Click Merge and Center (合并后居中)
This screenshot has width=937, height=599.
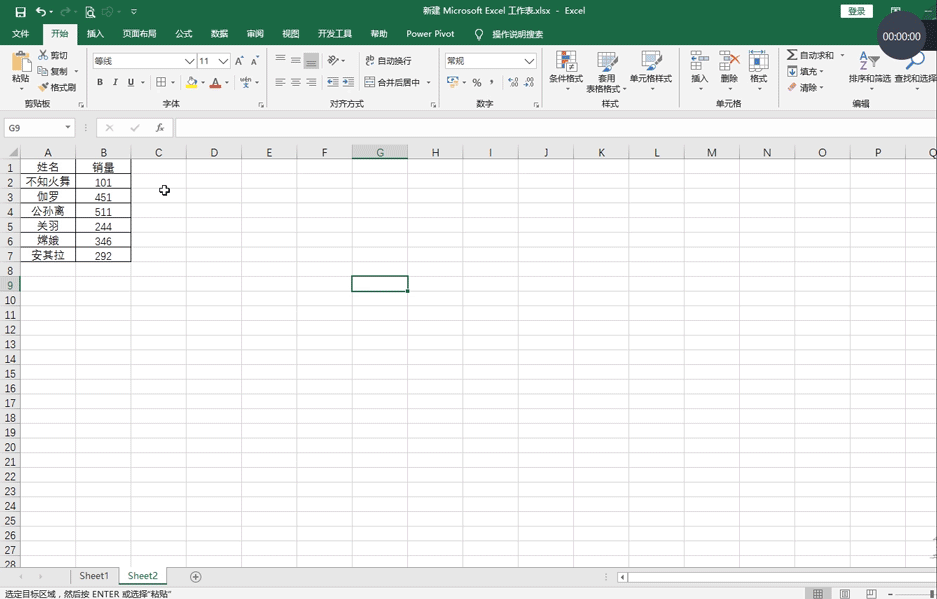click(x=392, y=82)
